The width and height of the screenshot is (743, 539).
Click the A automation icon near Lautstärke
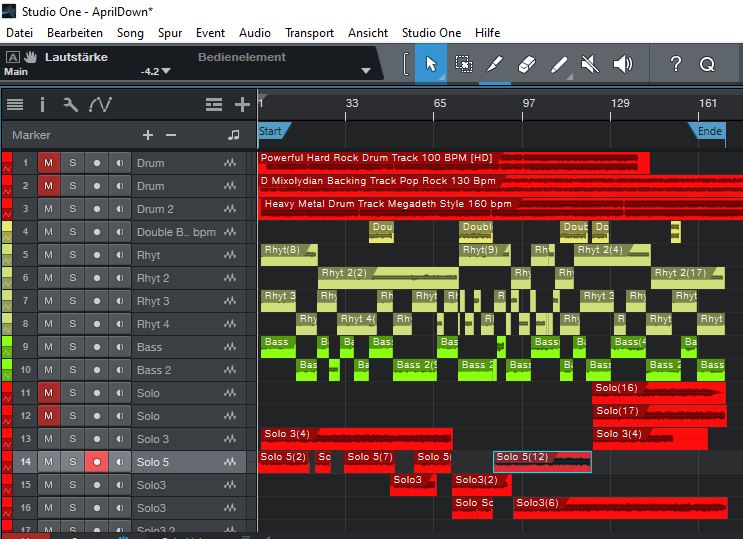point(13,57)
